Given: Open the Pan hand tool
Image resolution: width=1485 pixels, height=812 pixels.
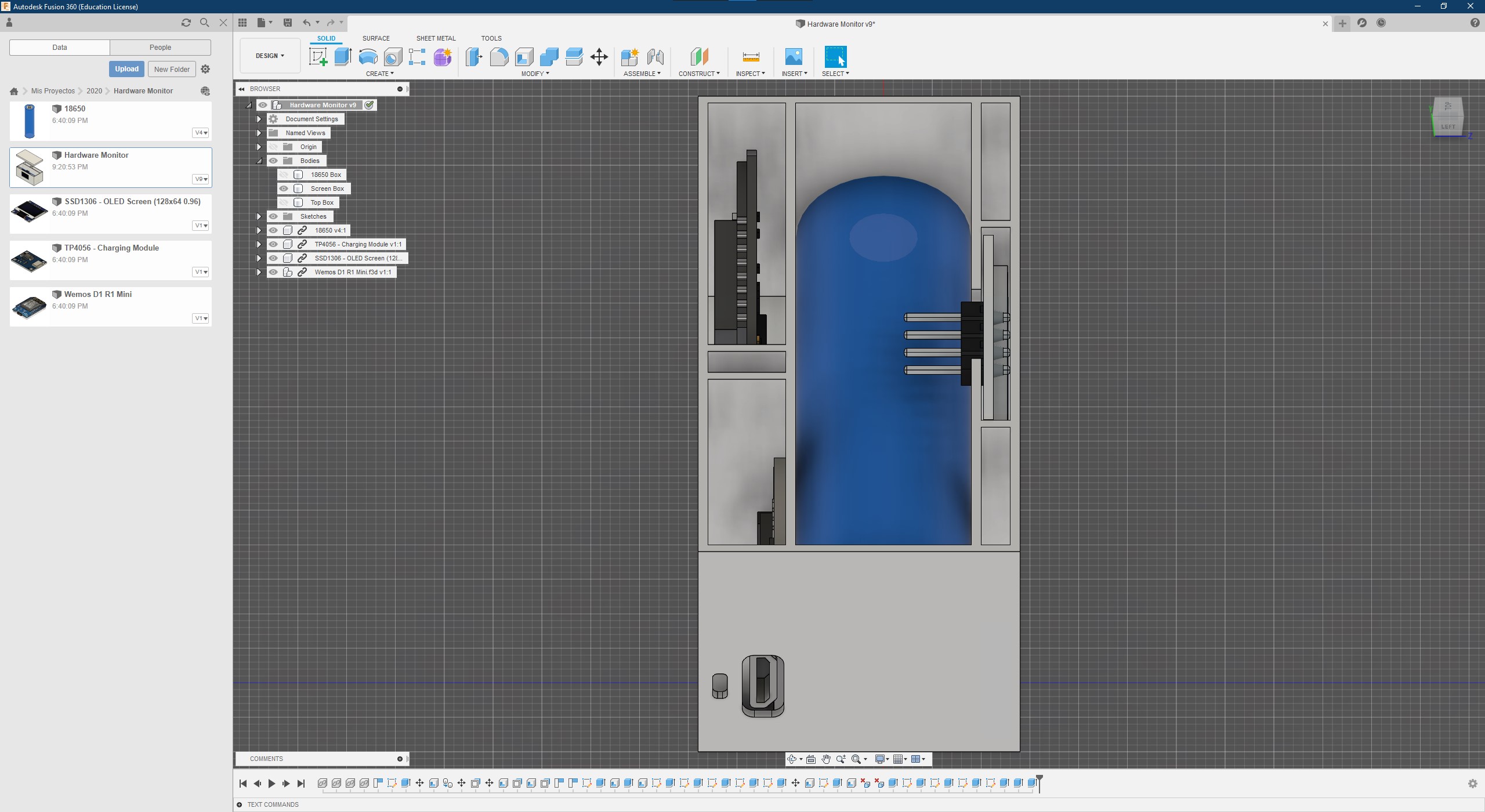Looking at the screenshot, I should coord(826,759).
